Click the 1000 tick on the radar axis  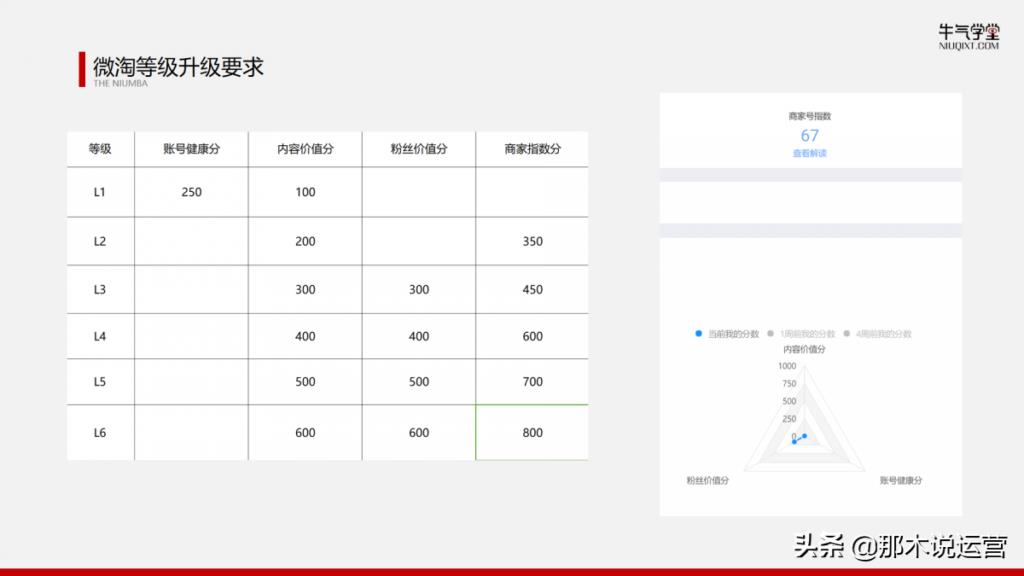click(x=787, y=366)
